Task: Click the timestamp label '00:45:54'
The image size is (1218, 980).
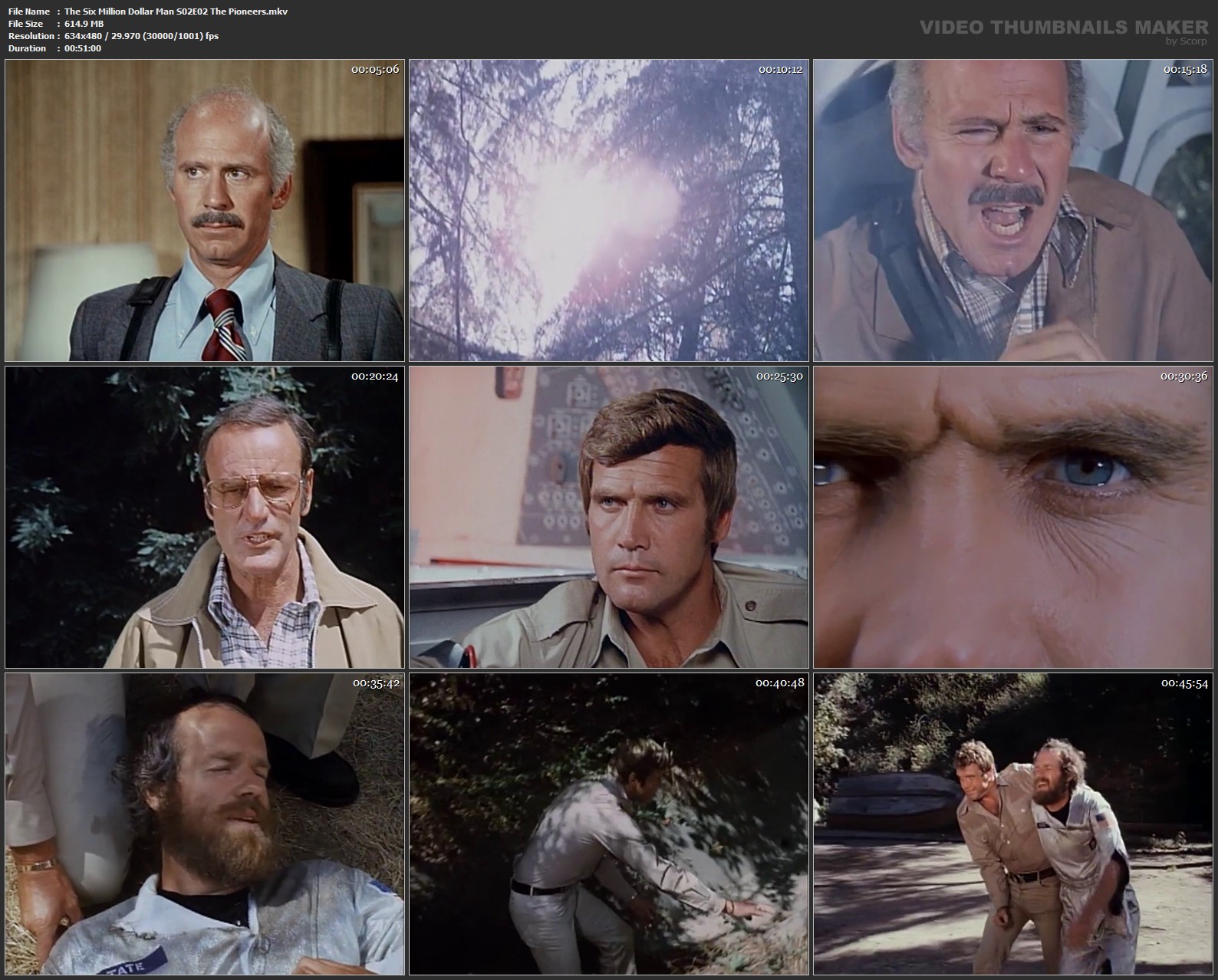Action: pyautogui.click(x=1185, y=683)
